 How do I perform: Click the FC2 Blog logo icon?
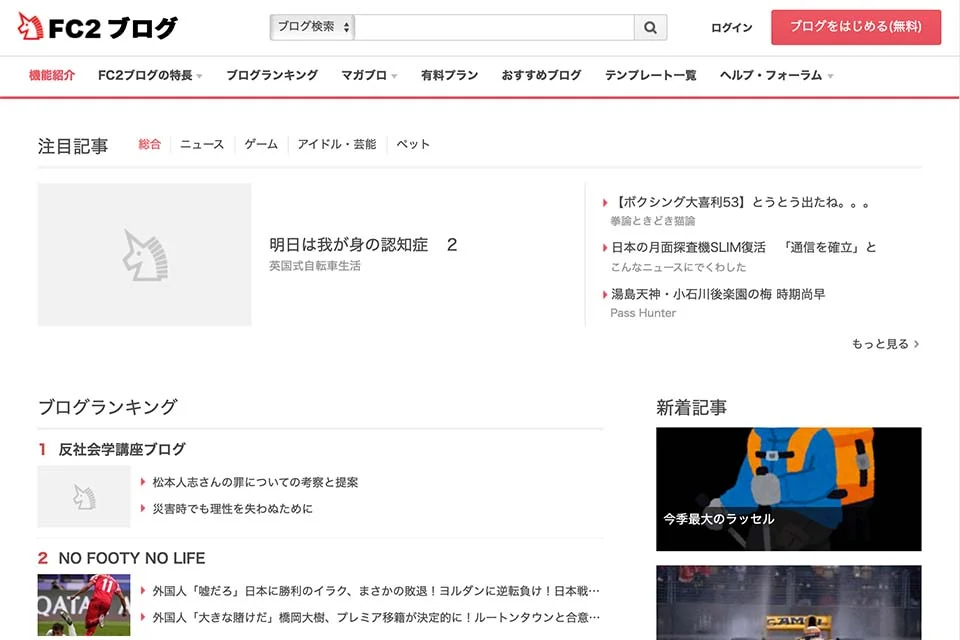30,27
